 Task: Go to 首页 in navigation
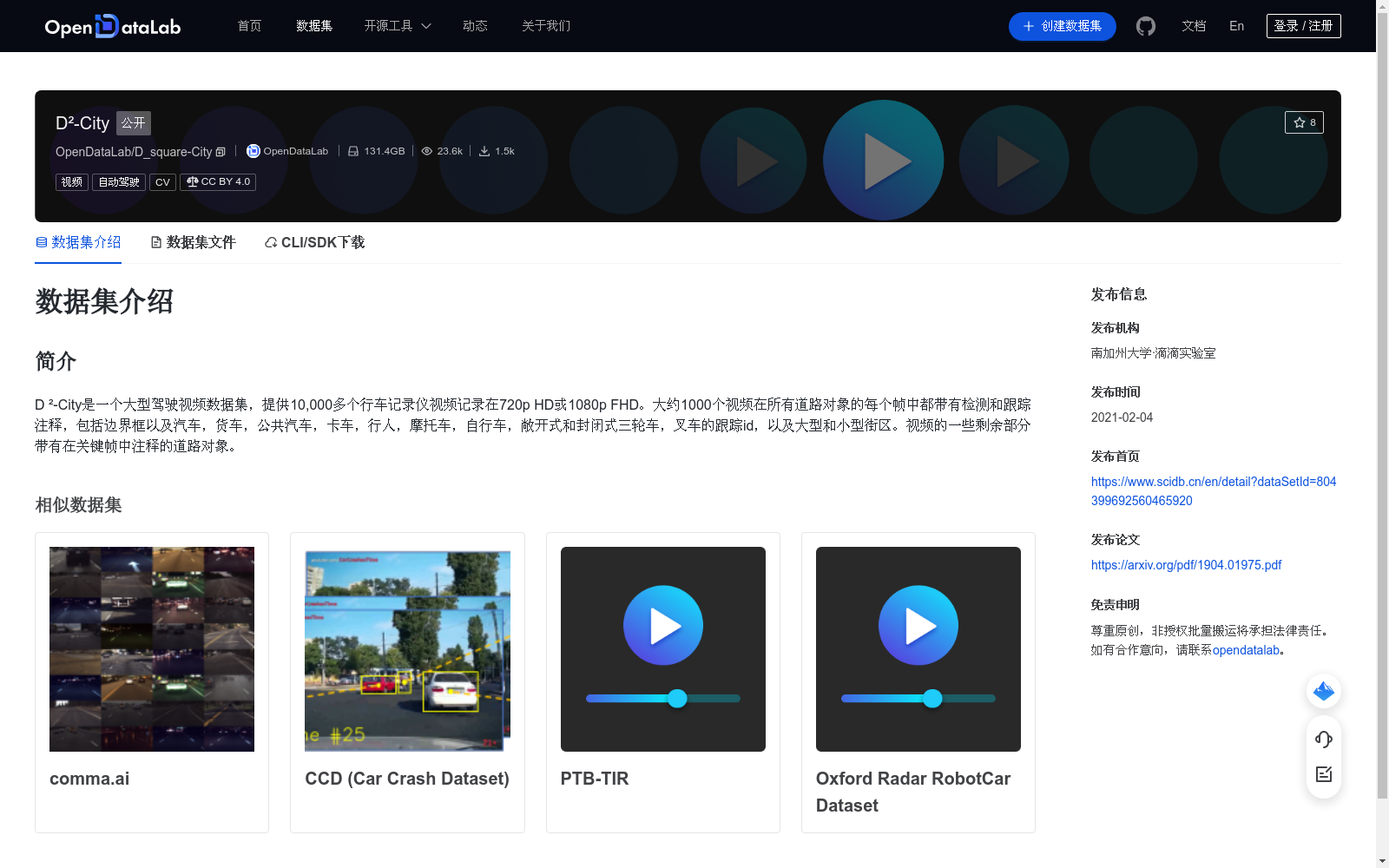click(x=249, y=26)
